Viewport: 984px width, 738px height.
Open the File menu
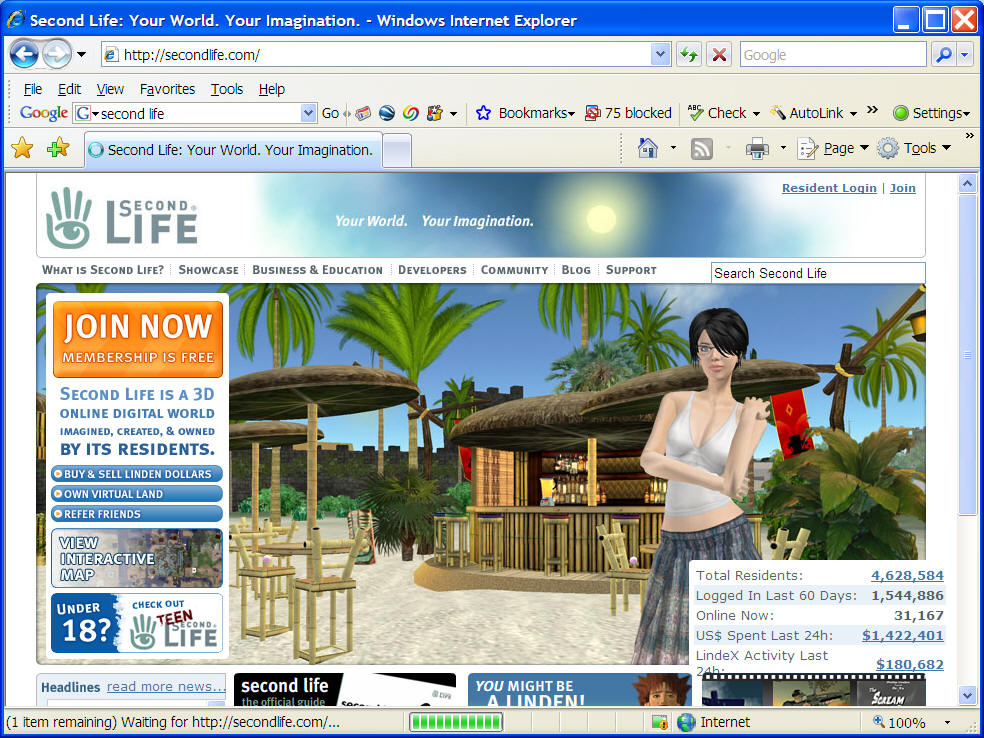[x=33, y=89]
